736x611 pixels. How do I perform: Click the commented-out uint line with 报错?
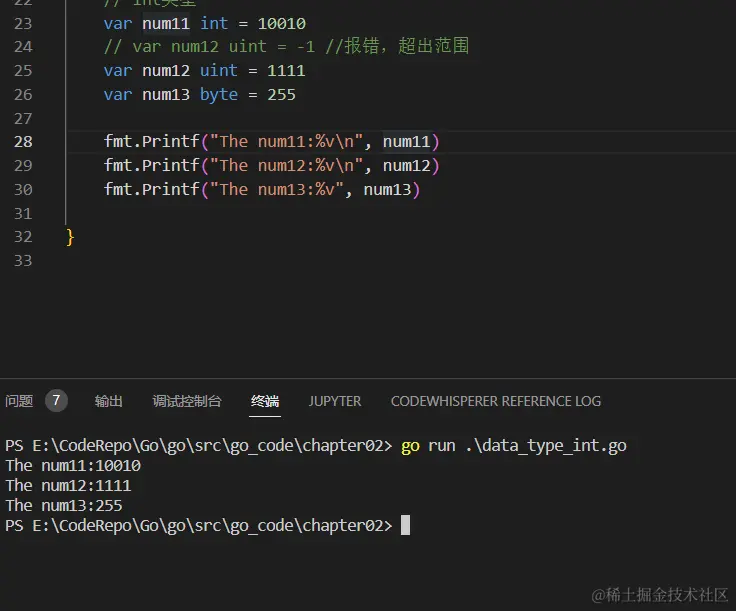coord(286,46)
